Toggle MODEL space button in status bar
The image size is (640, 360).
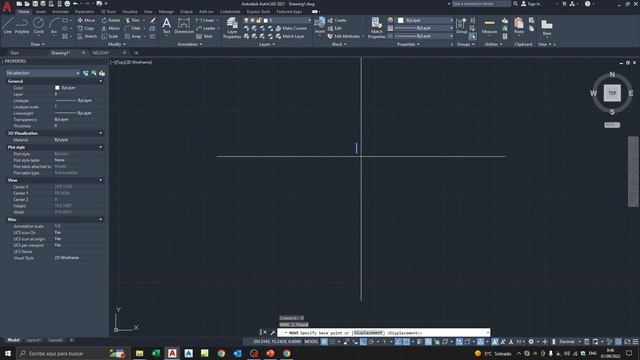[x=311, y=342]
